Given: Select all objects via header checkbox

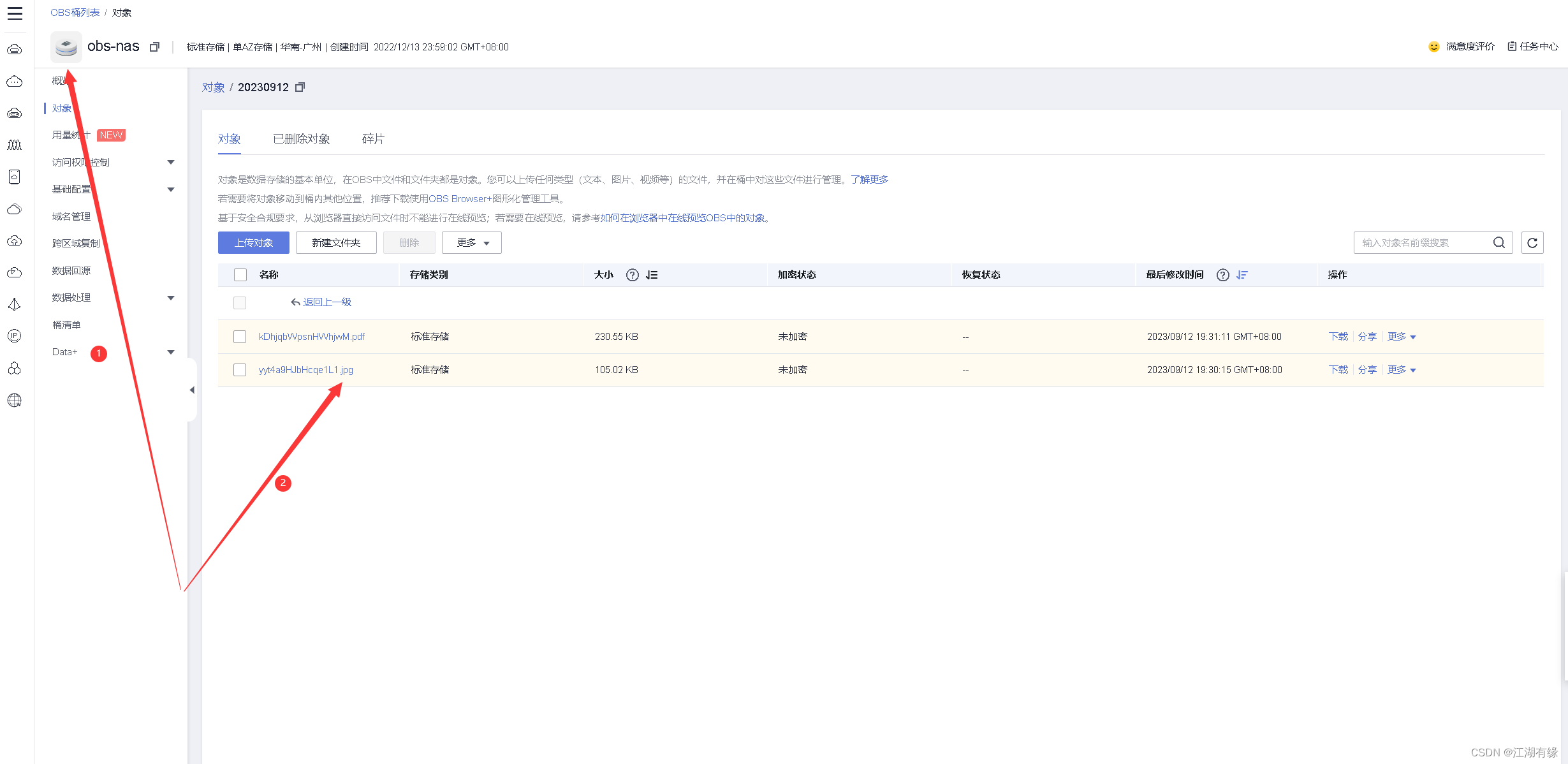Looking at the screenshot, I should pyautogui.click(x=240, y=275).
